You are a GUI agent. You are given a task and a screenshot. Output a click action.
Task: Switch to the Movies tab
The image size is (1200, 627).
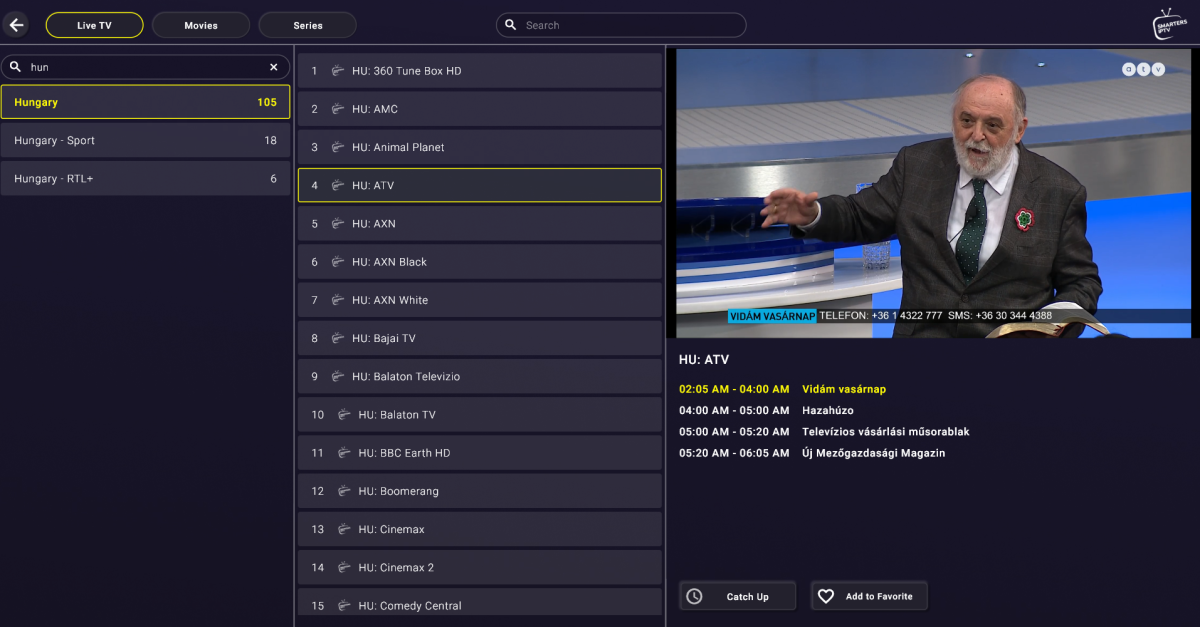coord(201,25)
